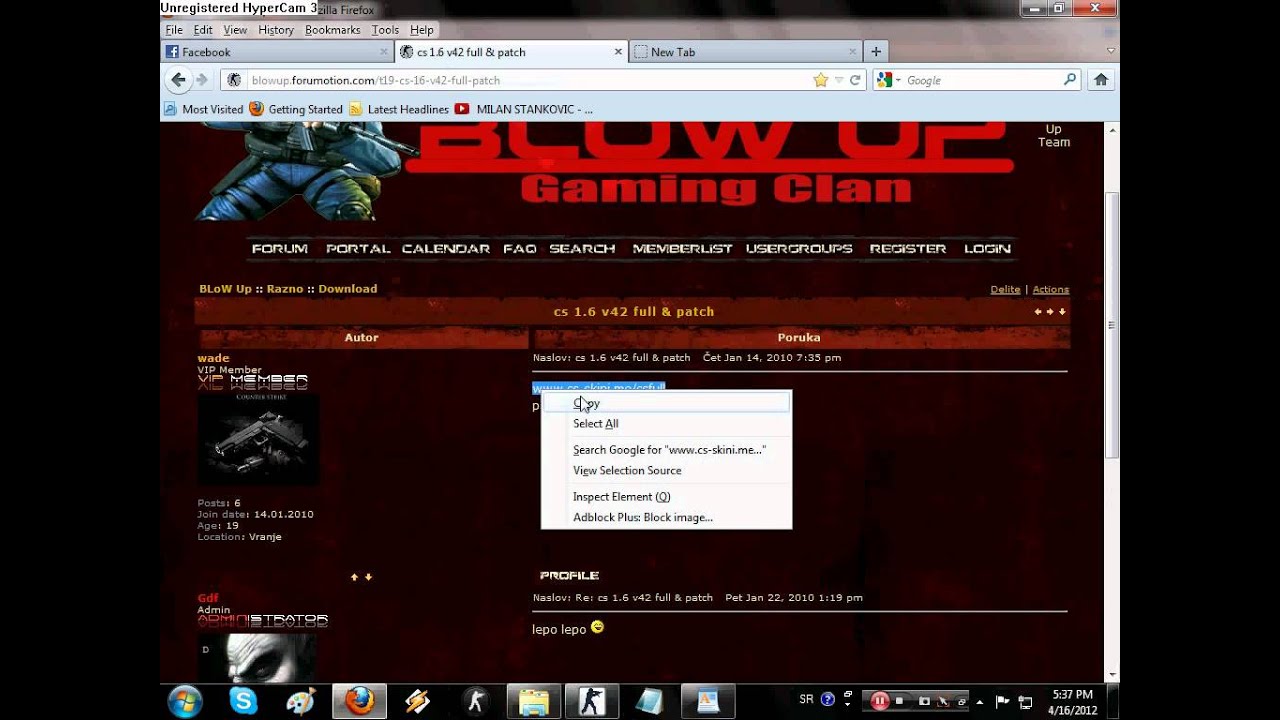Screen dimensions: 1280x720
Task: Open Skype from the taskbar
Action: (x=243, y=701)
